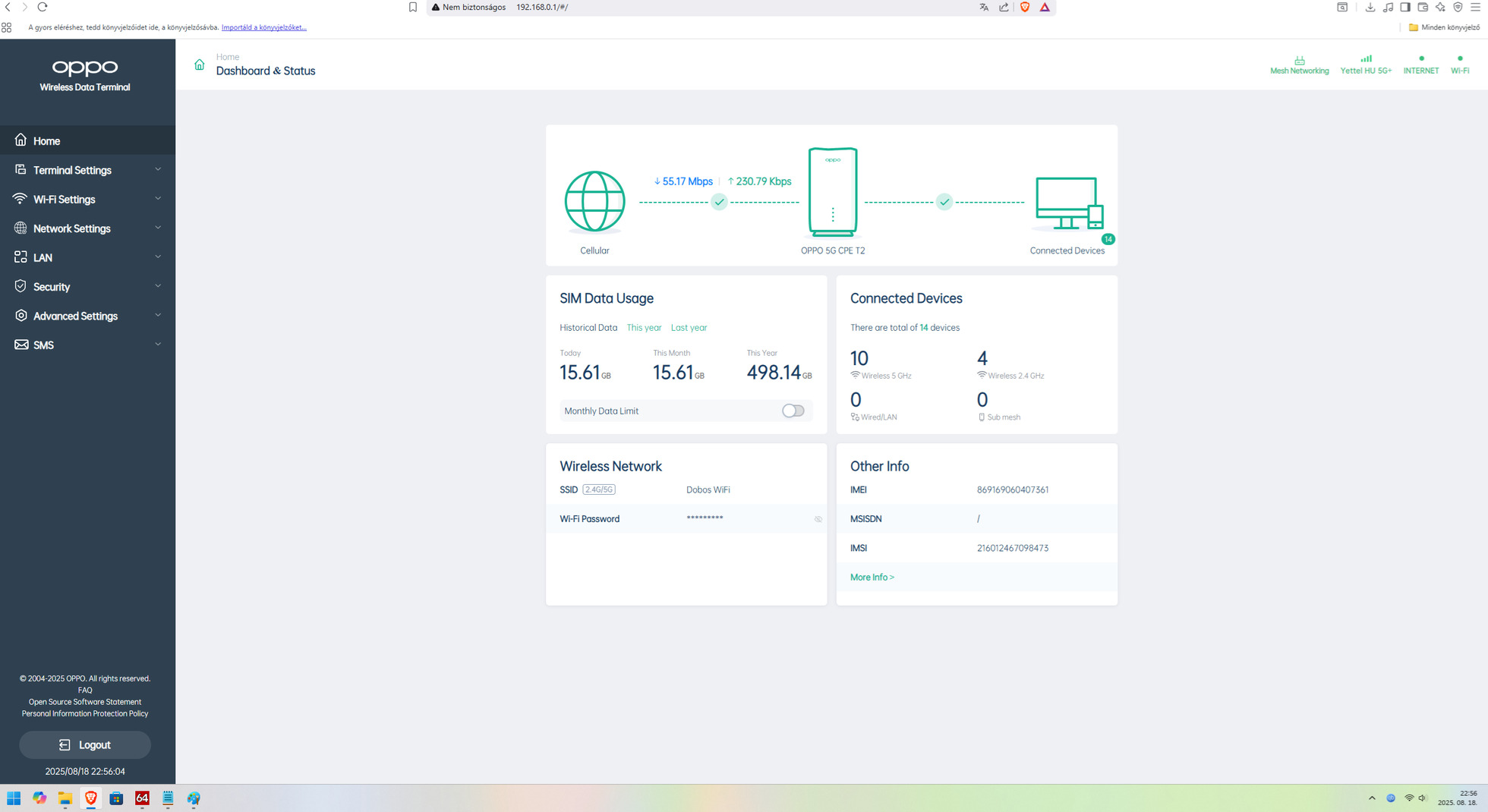
Task: Click the Nem biztonságos security warning
Action: pyautogui.click(x=468, y=7)
